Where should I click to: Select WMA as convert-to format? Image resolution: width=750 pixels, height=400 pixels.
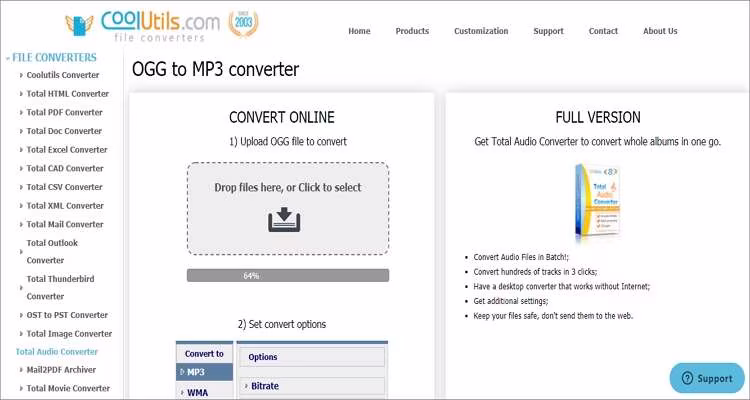(x=204, y=392)
